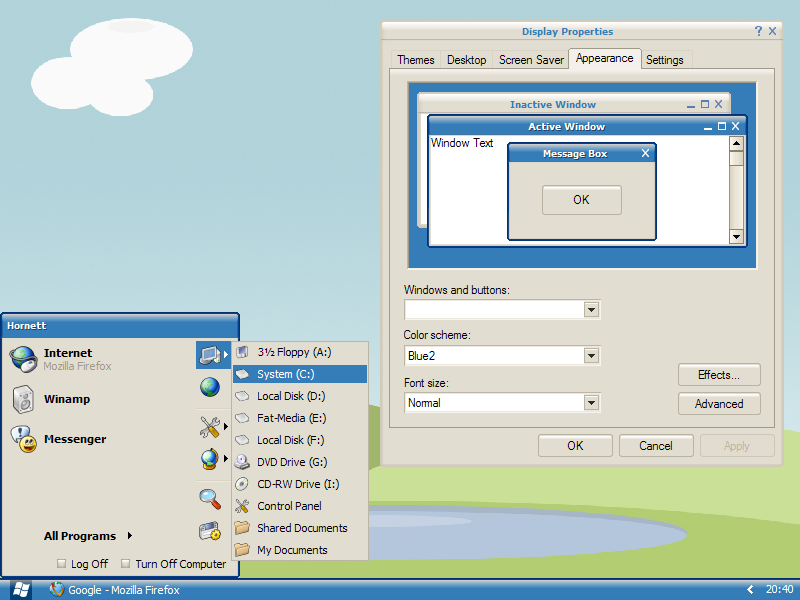Click the Control Panel tools icon in submenu
Viewport: 800px width, 600px height.
[242, 506]
